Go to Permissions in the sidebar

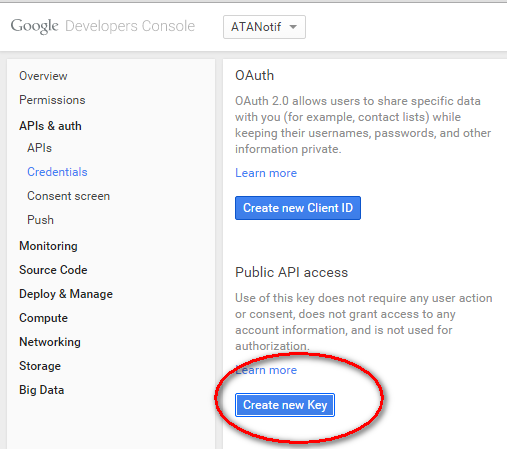tap(52, 100)
